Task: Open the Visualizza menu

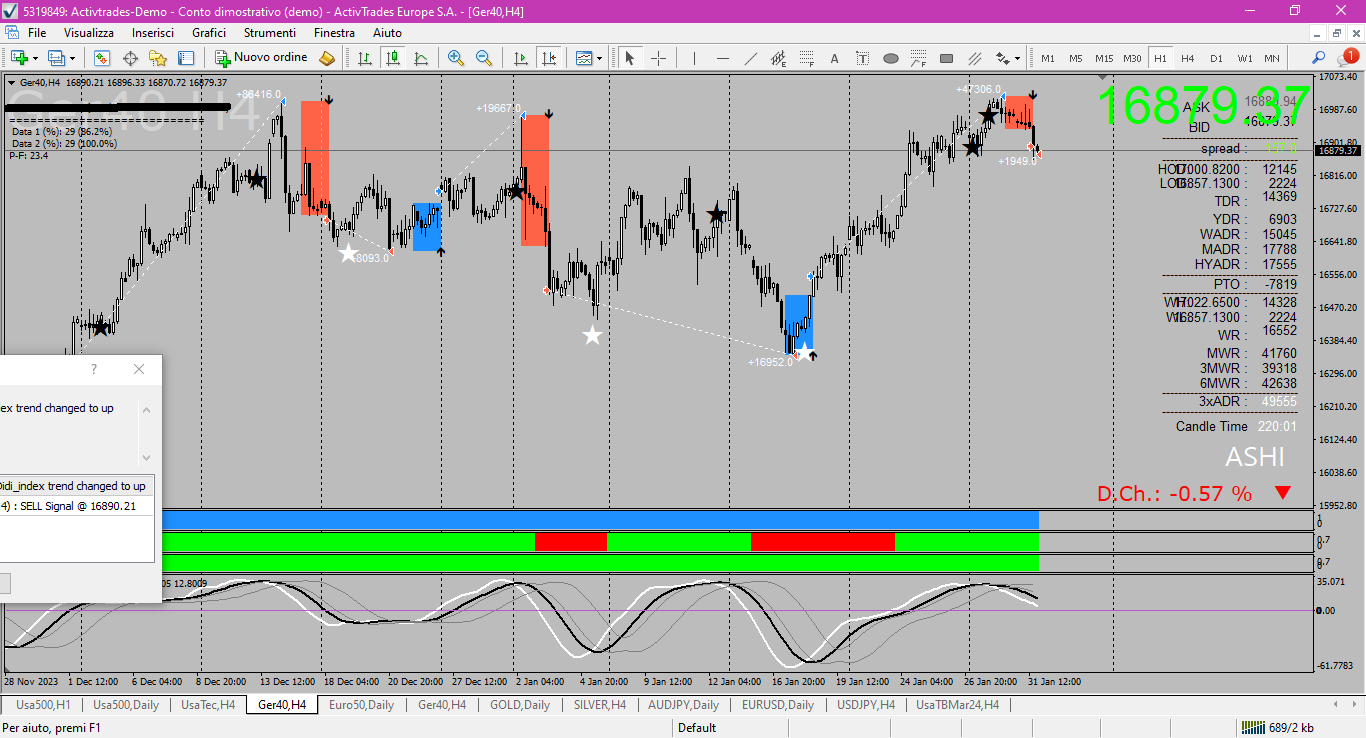Action: 89,33
